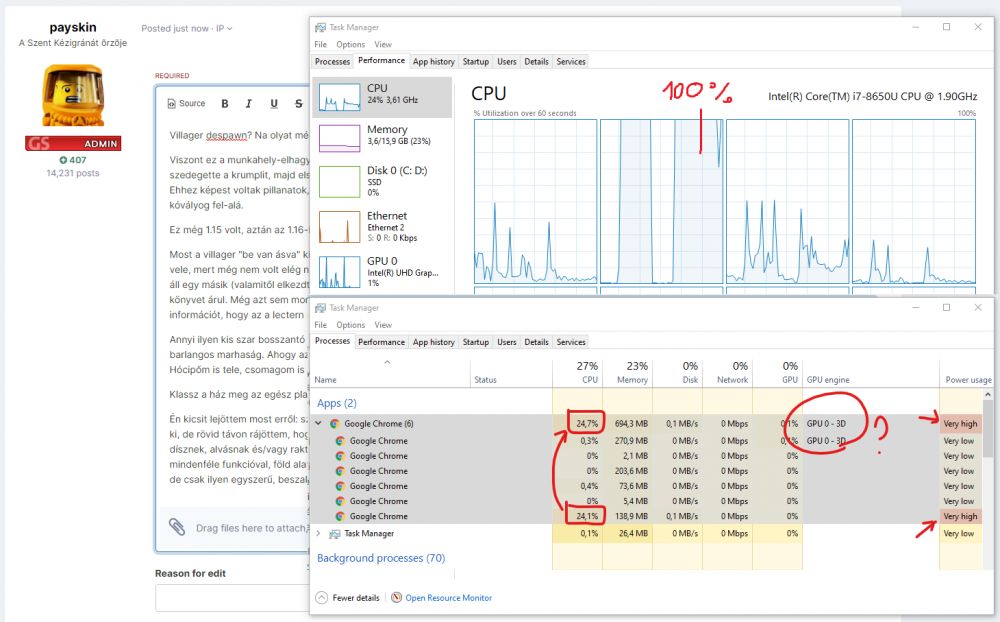
Task: Expand the Task Manager process row
Action: 319,533
